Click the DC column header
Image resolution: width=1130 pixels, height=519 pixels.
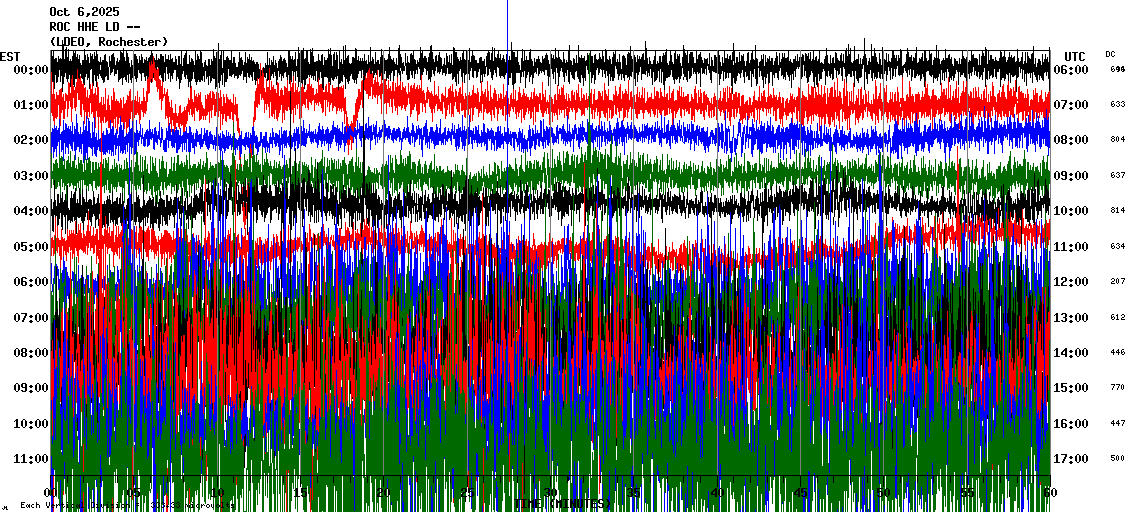1110,54
